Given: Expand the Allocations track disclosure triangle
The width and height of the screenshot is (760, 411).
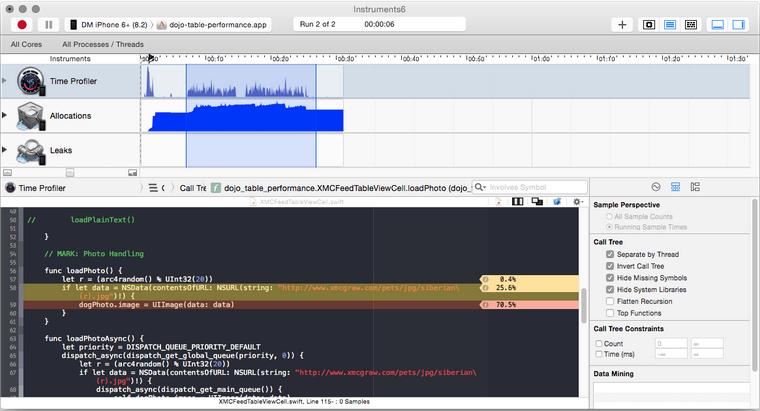Looking at the screenshot, I should [5, 116].
